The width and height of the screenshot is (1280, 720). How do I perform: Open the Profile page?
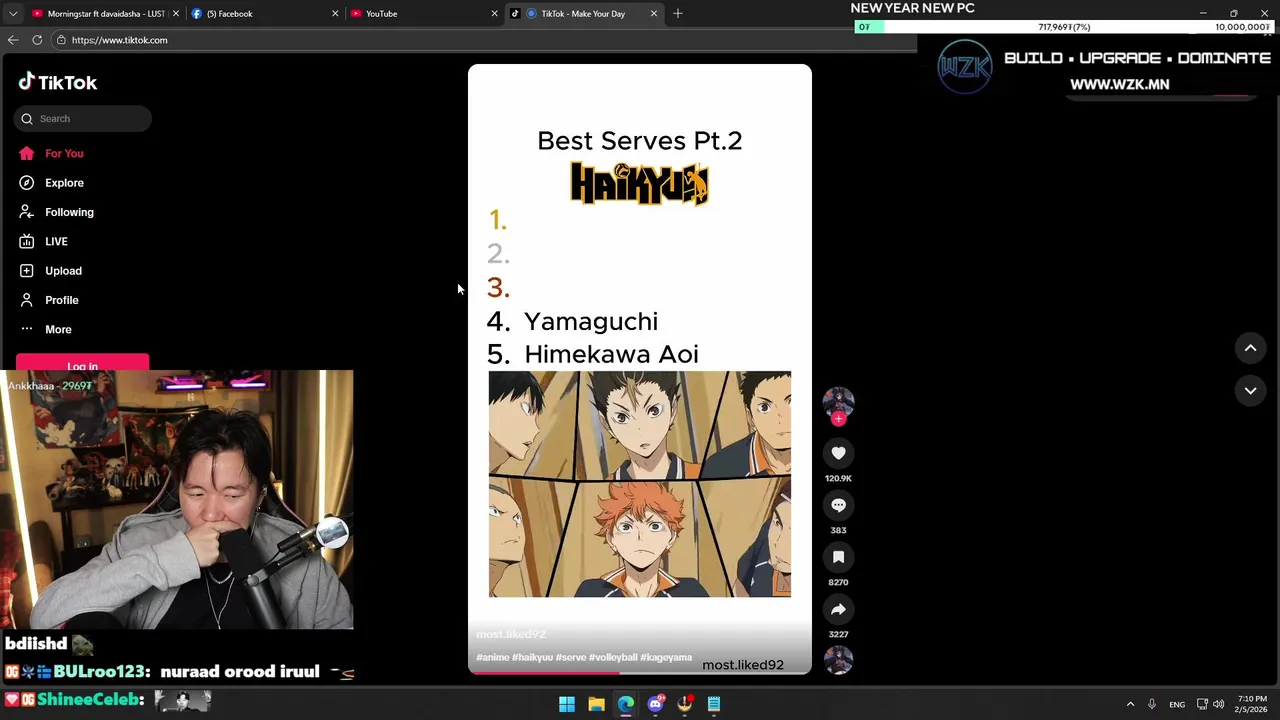pos(61,300)
